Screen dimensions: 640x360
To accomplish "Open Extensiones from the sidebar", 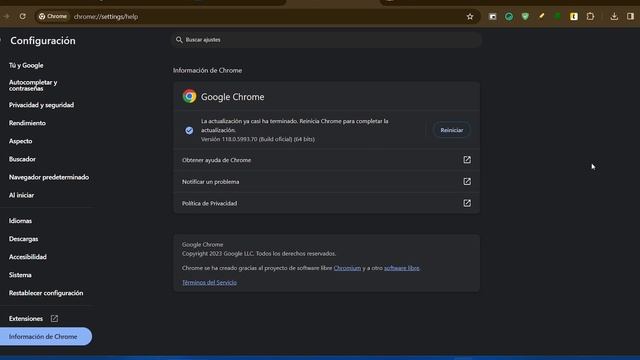I will pos(26,318).
